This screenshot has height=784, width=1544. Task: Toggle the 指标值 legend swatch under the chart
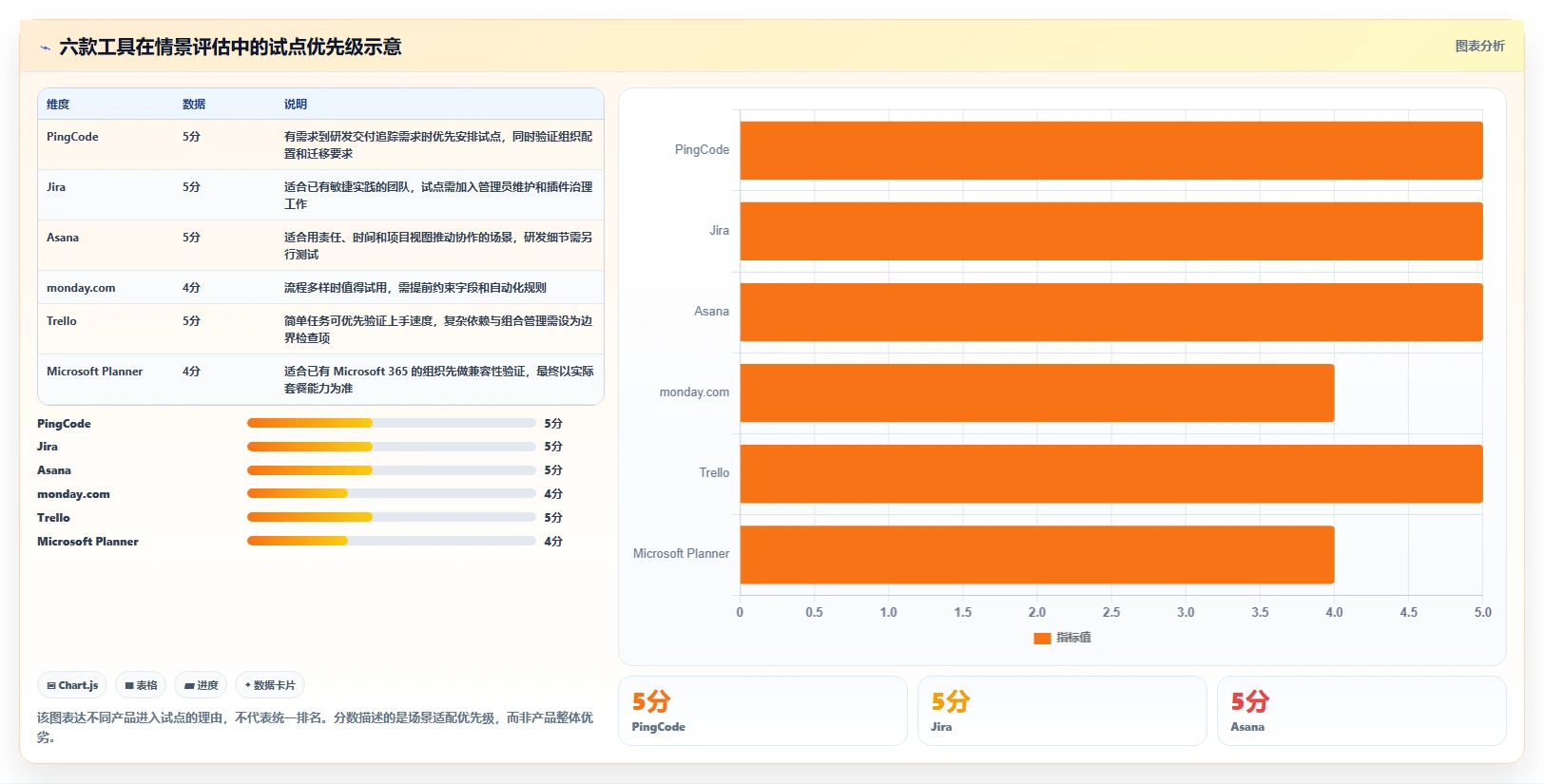1042,638
